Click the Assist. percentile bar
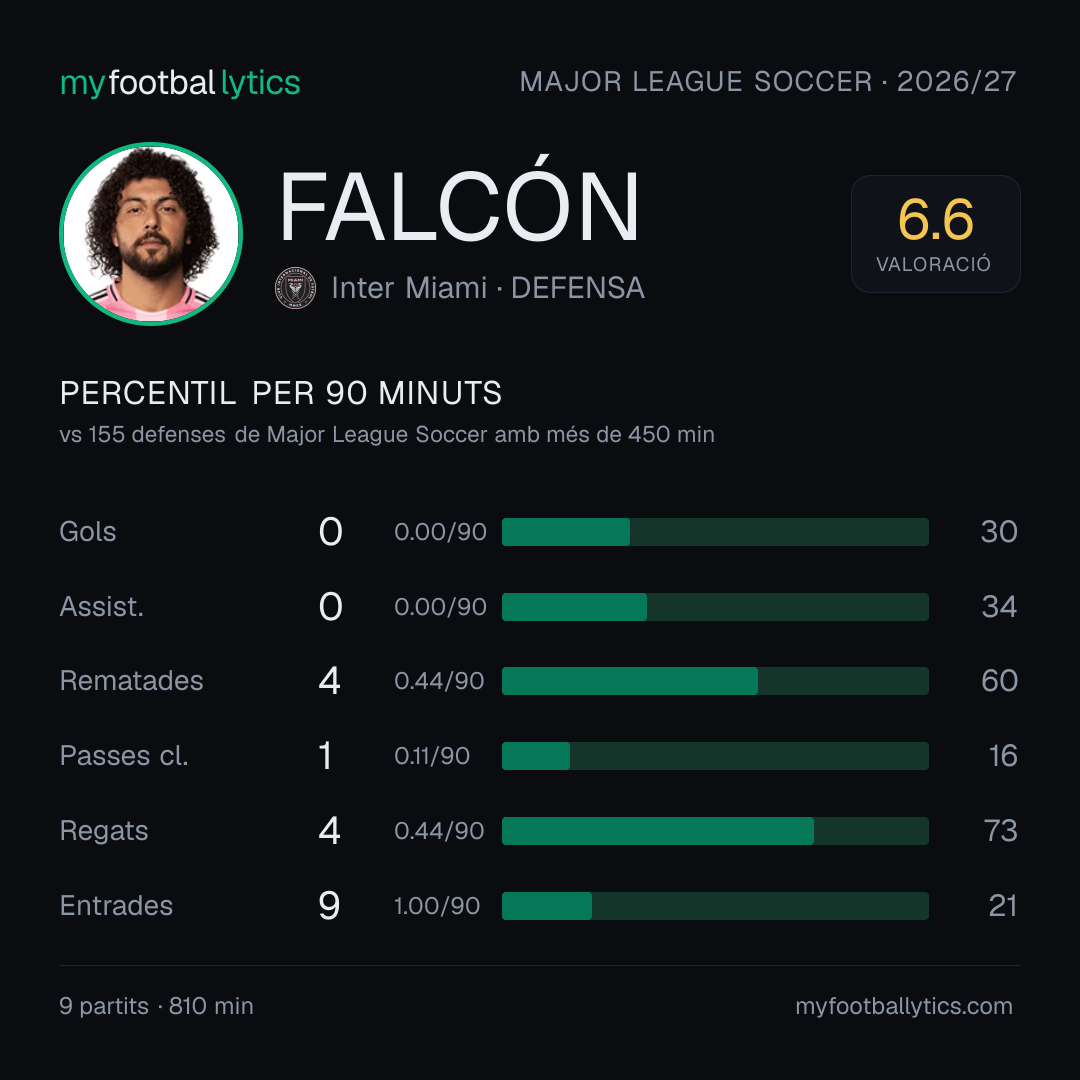Screen dimensions: 1080x1080 tap(715, 607)
